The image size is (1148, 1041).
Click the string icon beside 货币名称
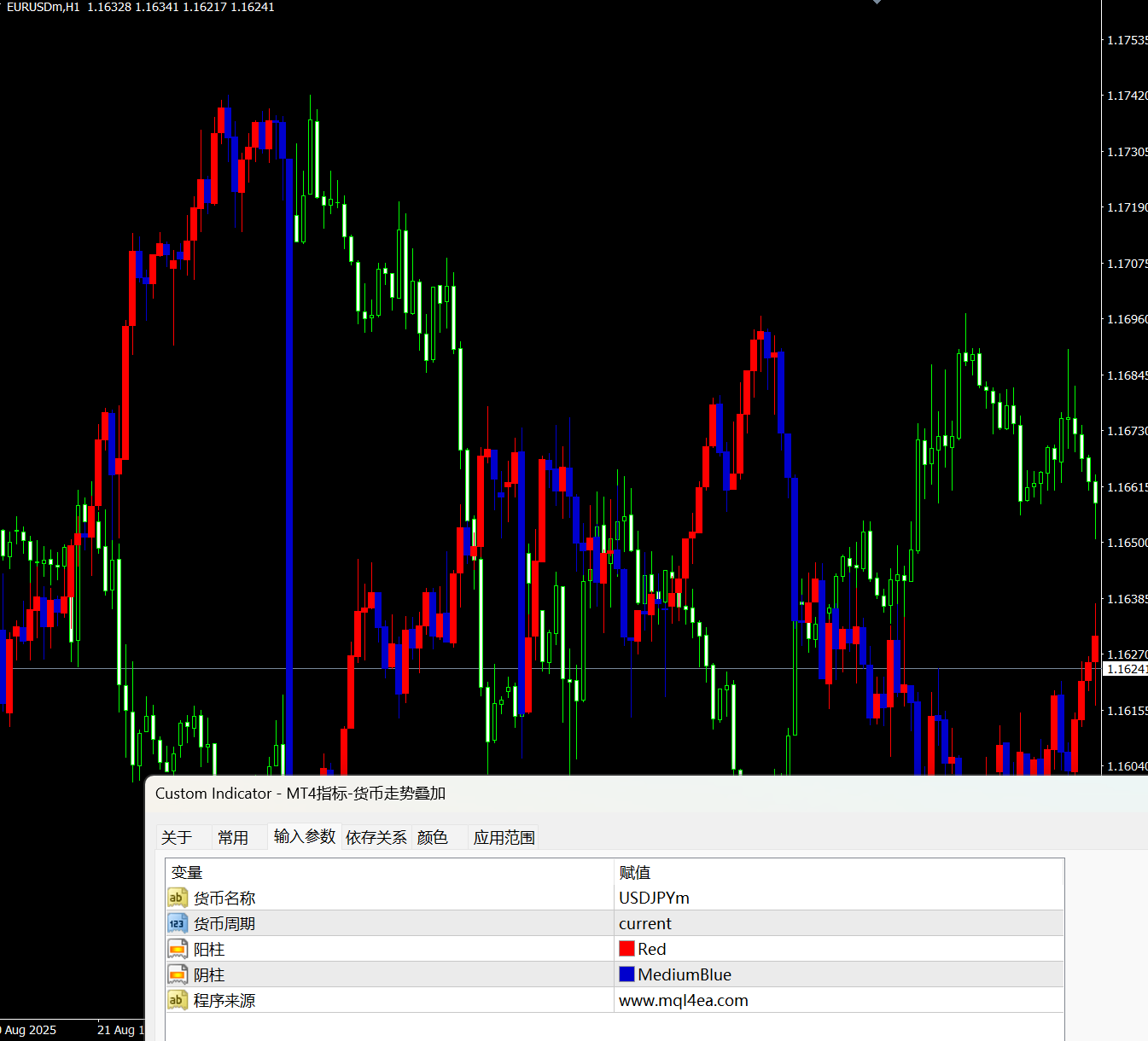[177, 898]
